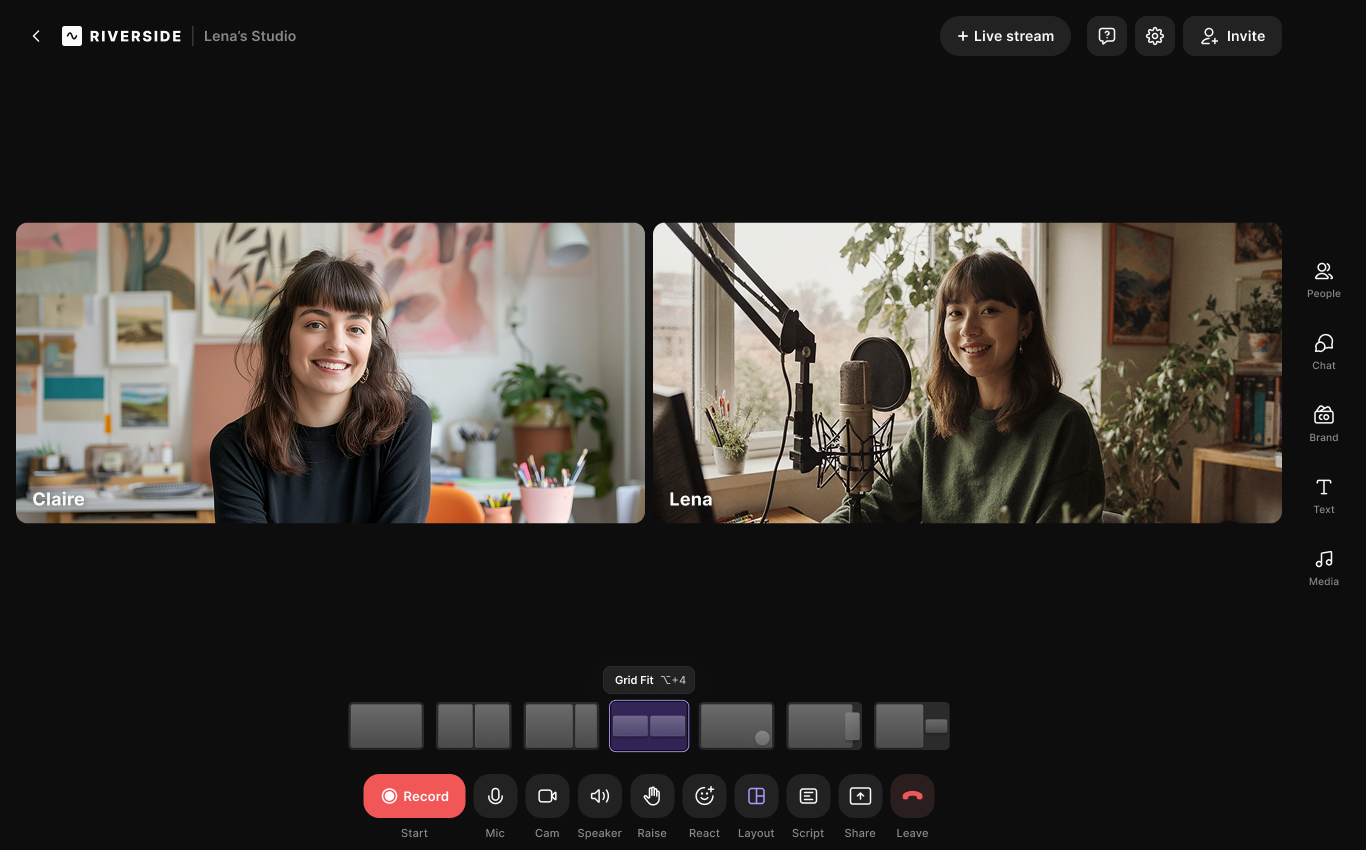The width and height of the screenshot is (1366, 850).
Task: Open the React emoji picker
Action: point(704,796)
